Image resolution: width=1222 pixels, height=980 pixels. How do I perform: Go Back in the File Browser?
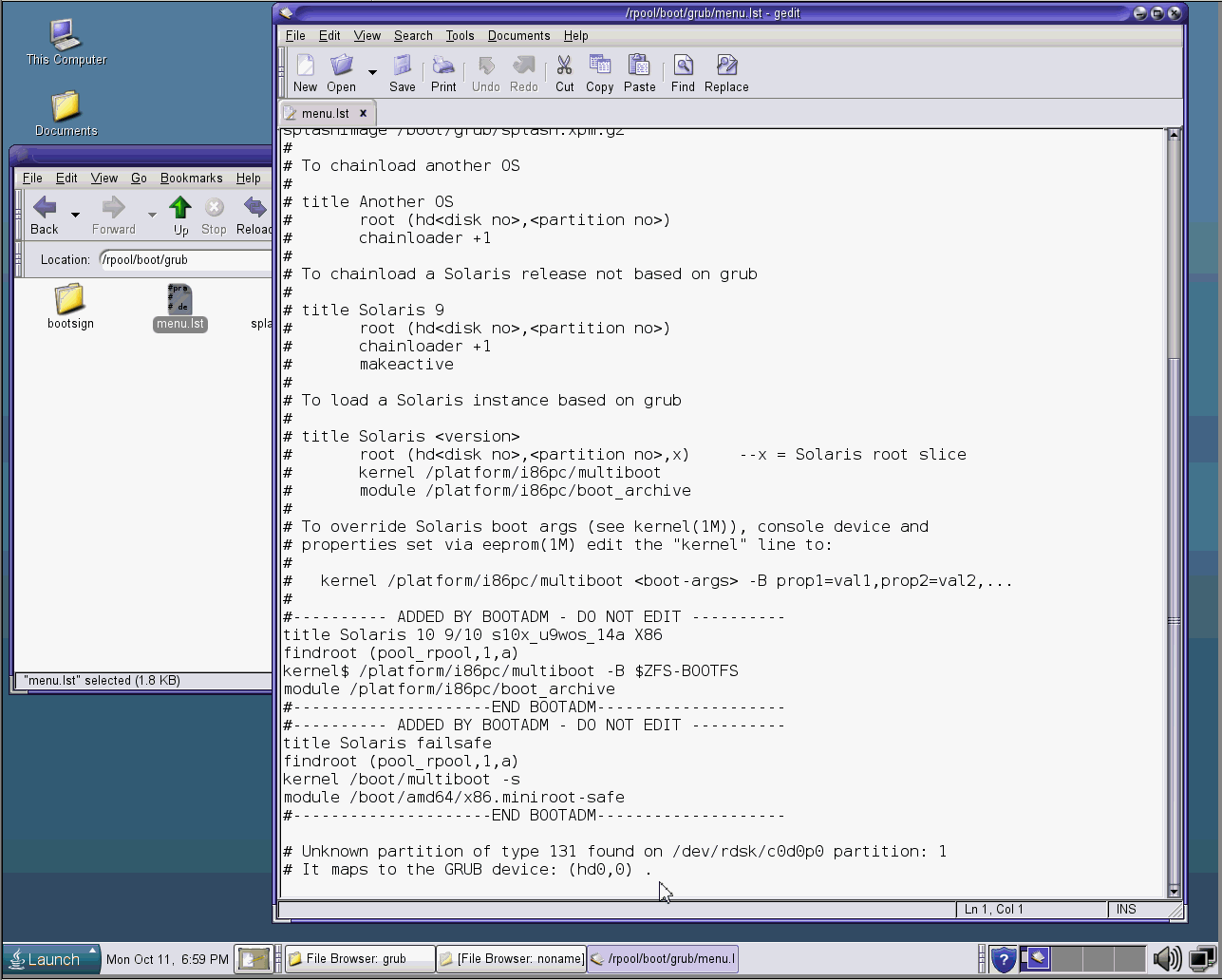click(x=45, y=216)
